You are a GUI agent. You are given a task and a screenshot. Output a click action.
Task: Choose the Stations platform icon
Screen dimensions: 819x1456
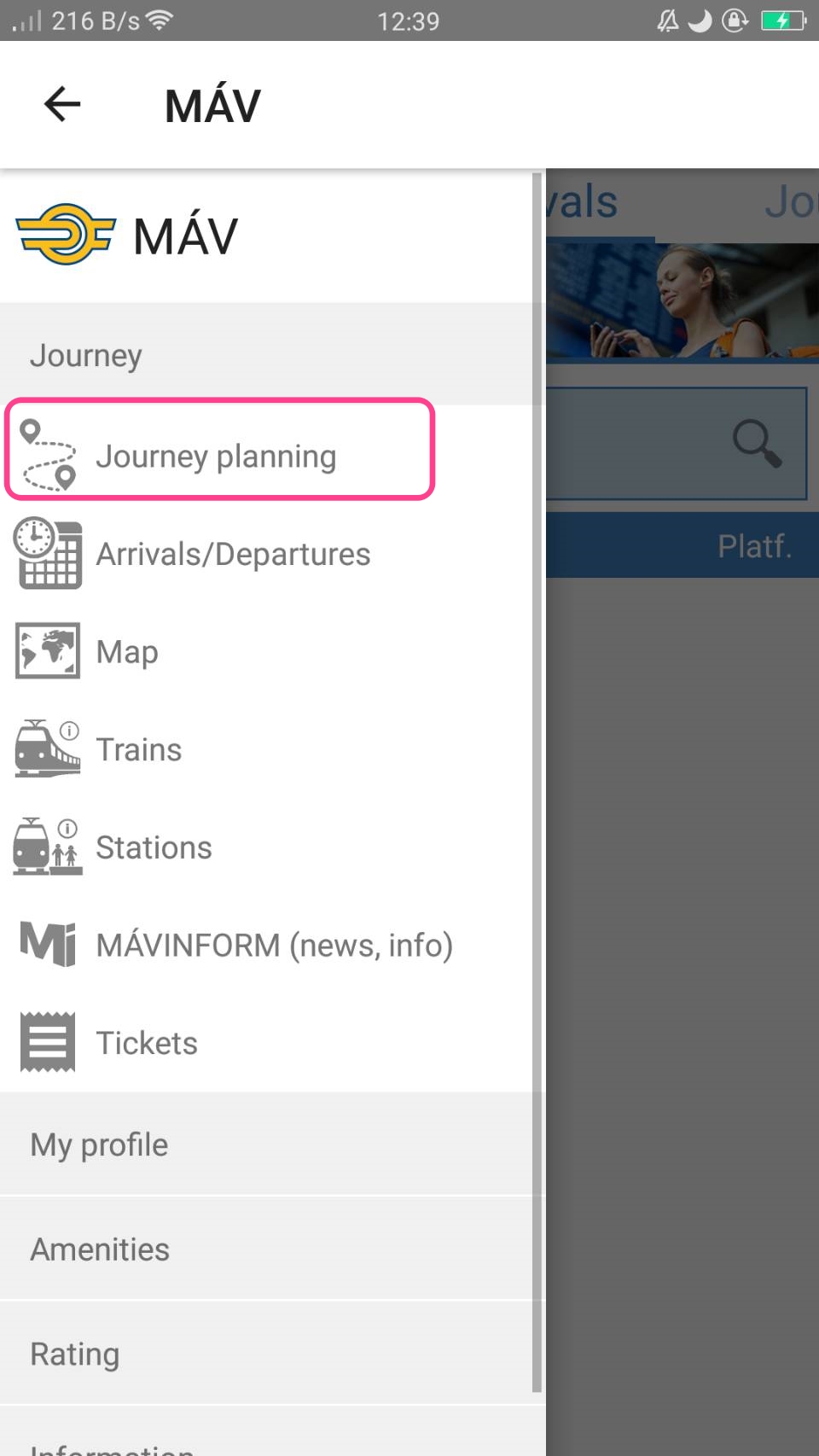tap(48, 847)
